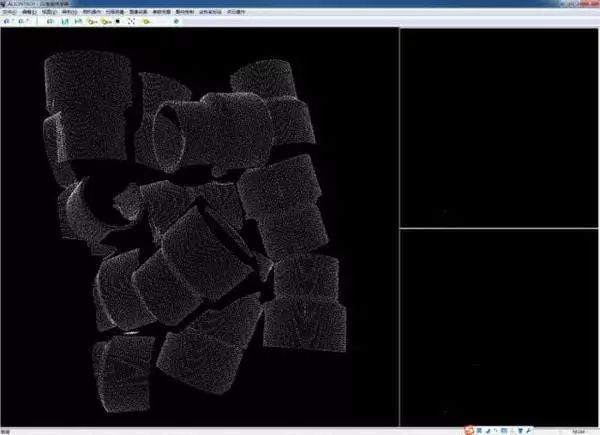This screenshot has height=435, width=600.
Task: Close the application window
Action: (593, 4)
